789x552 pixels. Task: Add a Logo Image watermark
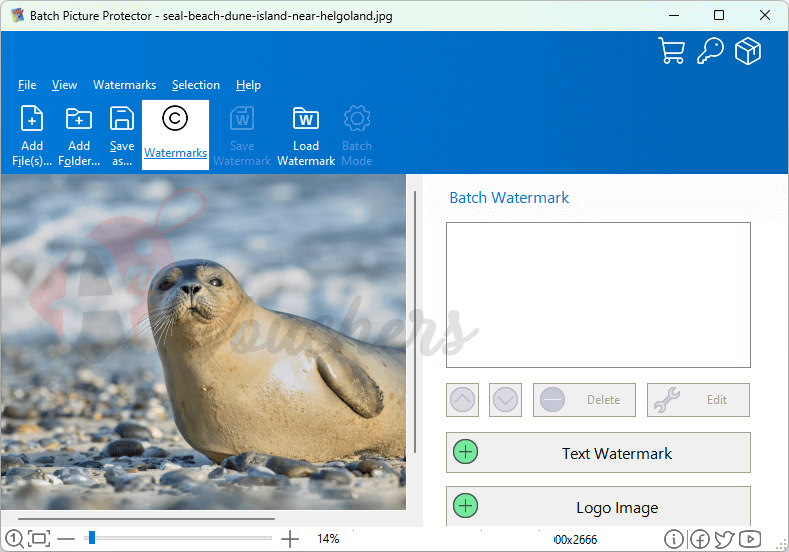pyautogui.click(x=598, y=507)
